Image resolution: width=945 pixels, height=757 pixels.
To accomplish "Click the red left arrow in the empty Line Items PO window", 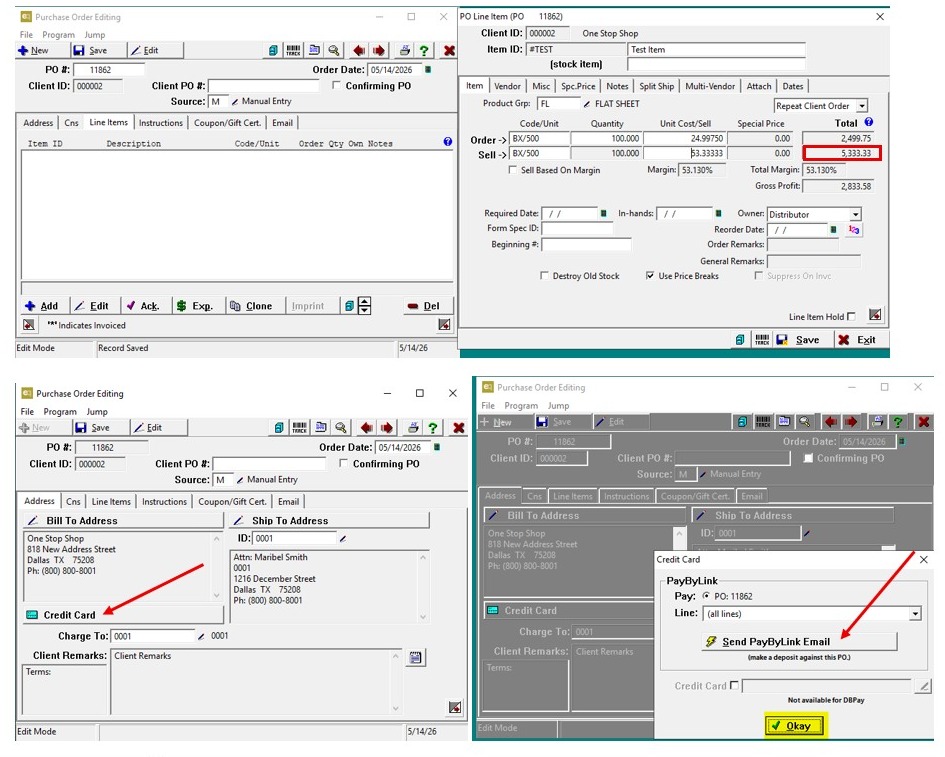I will point(359,51).
